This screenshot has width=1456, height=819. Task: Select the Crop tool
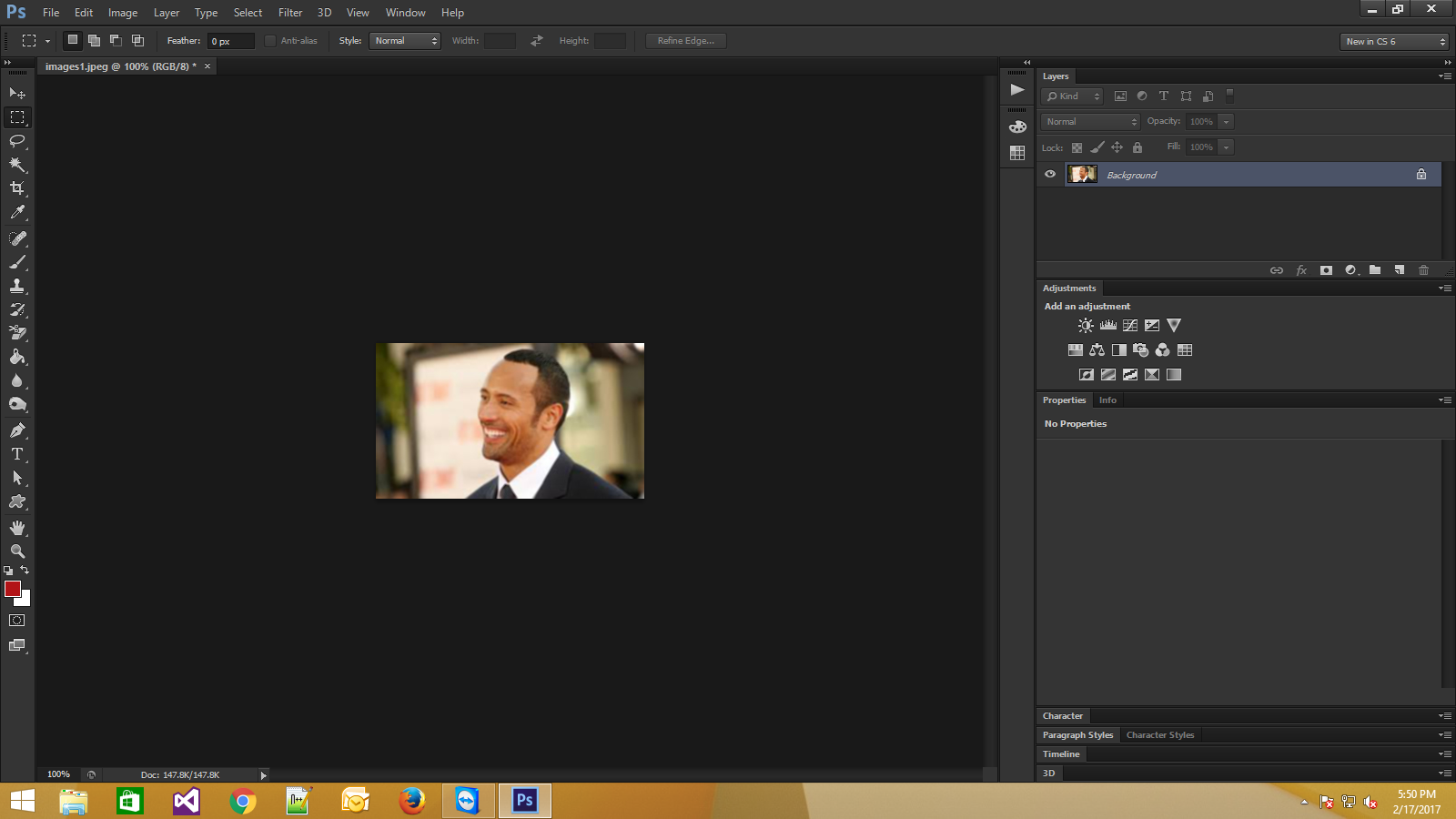[x=17, y=187]
